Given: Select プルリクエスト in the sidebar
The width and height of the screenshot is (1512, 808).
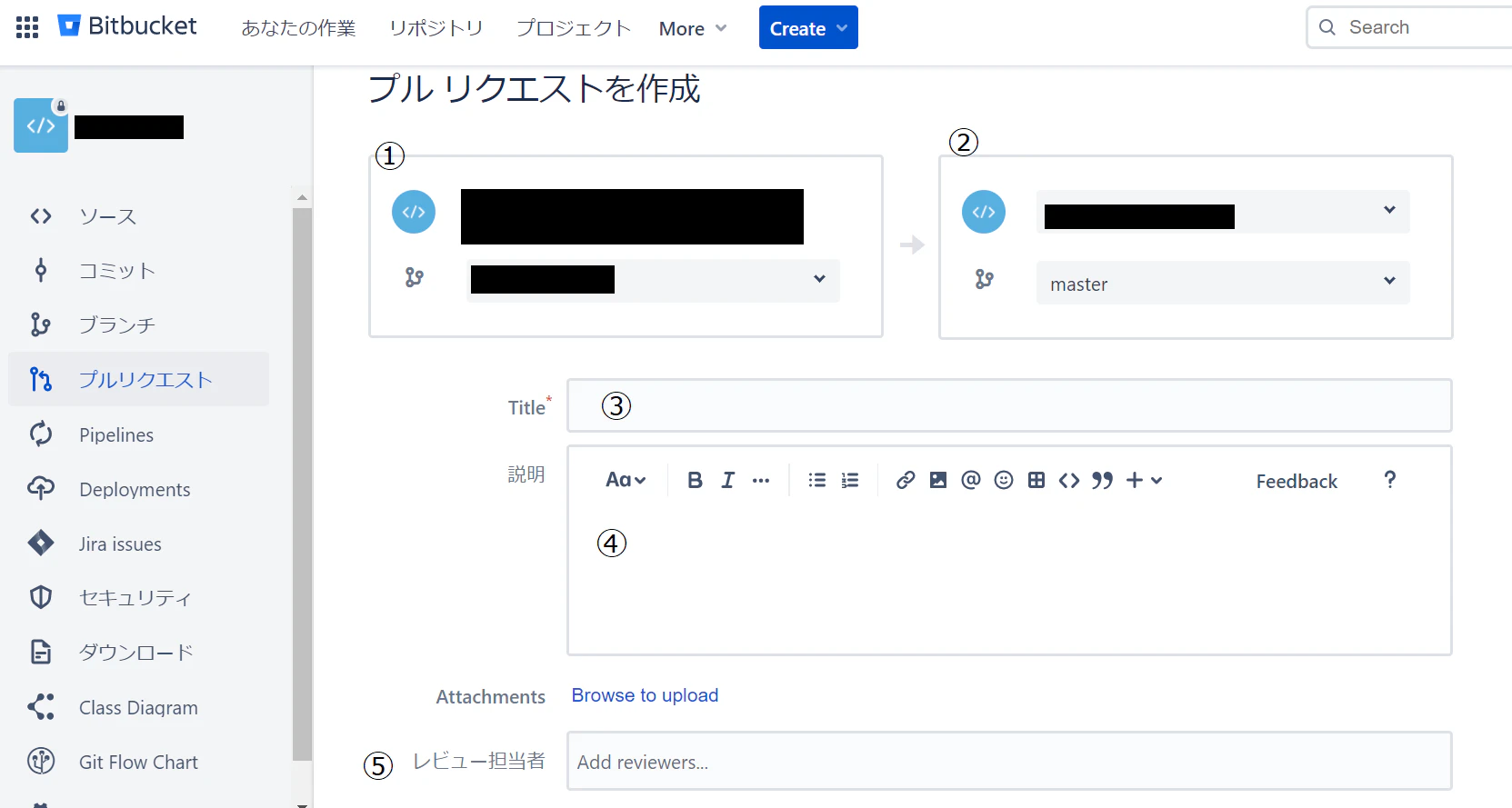Looking at the screenshot, I should coord(138,379).
